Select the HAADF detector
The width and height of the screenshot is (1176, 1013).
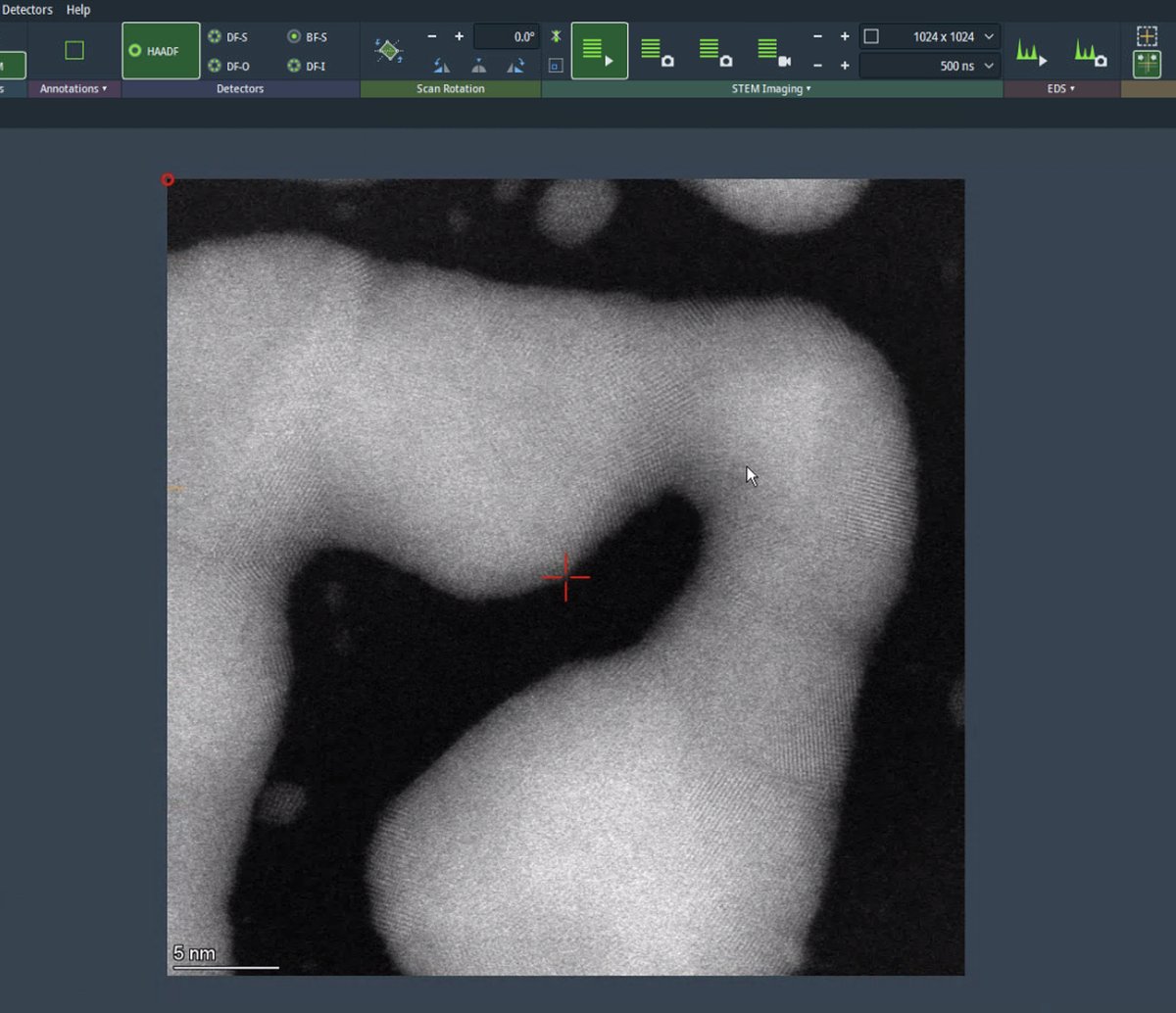pos(160,51)
